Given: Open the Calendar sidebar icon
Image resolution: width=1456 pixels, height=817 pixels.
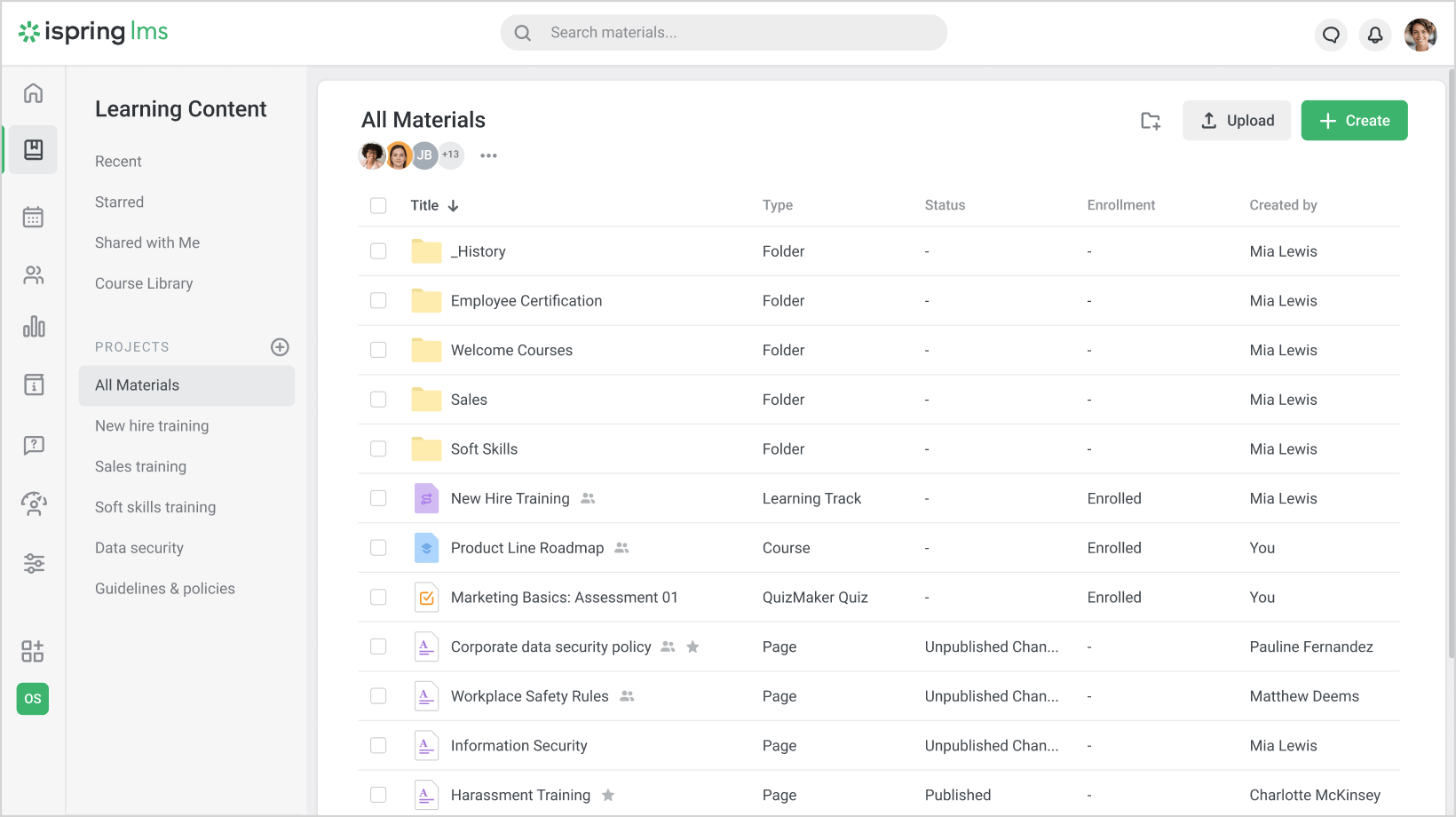Looking at the screenshot, I should coord(33,217).
